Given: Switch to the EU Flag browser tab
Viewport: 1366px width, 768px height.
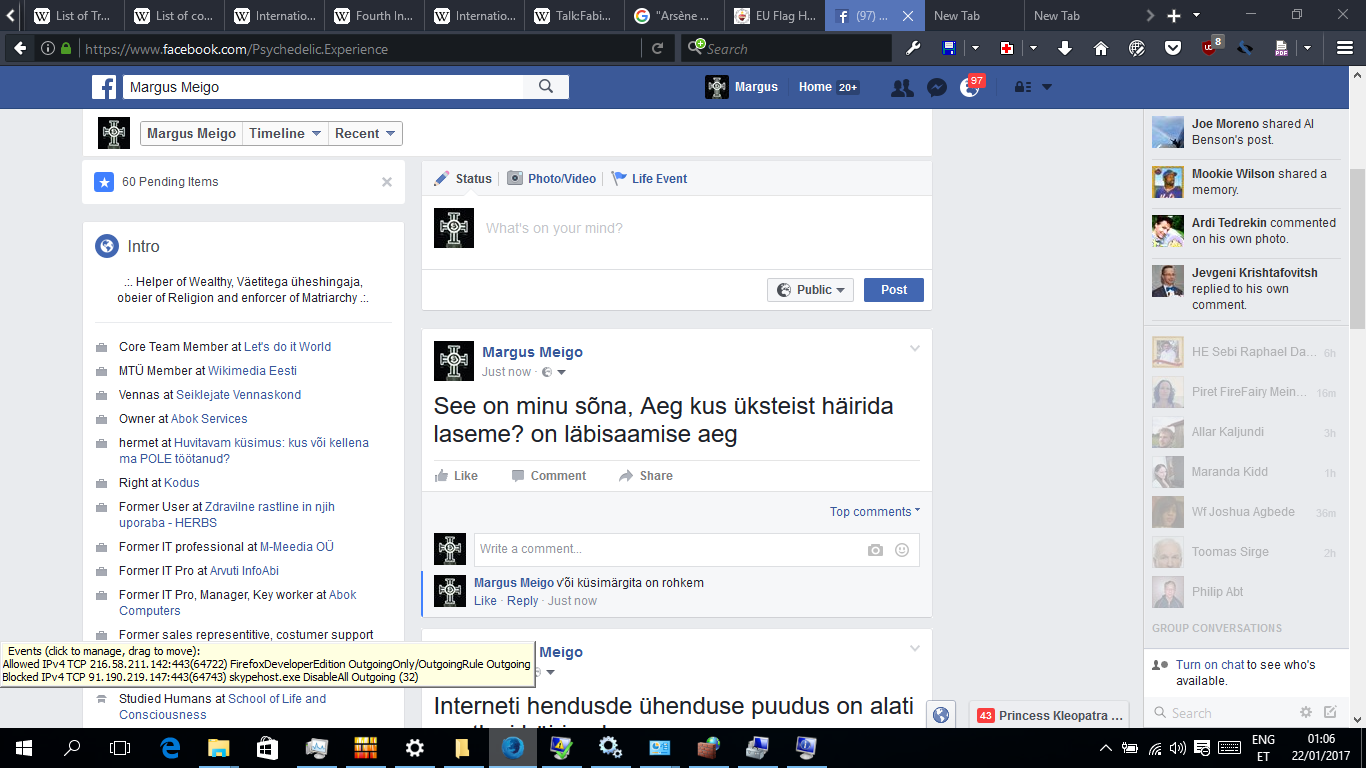Looking at the screenshot, I should click(x=776, y=16).
